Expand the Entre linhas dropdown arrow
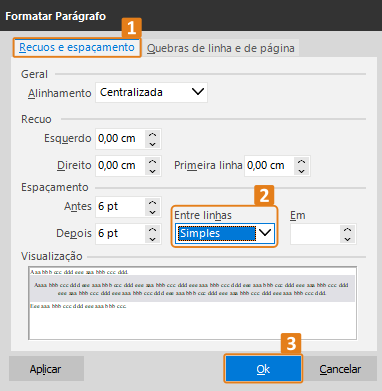382x391 pixels. [x=265, y=233]
